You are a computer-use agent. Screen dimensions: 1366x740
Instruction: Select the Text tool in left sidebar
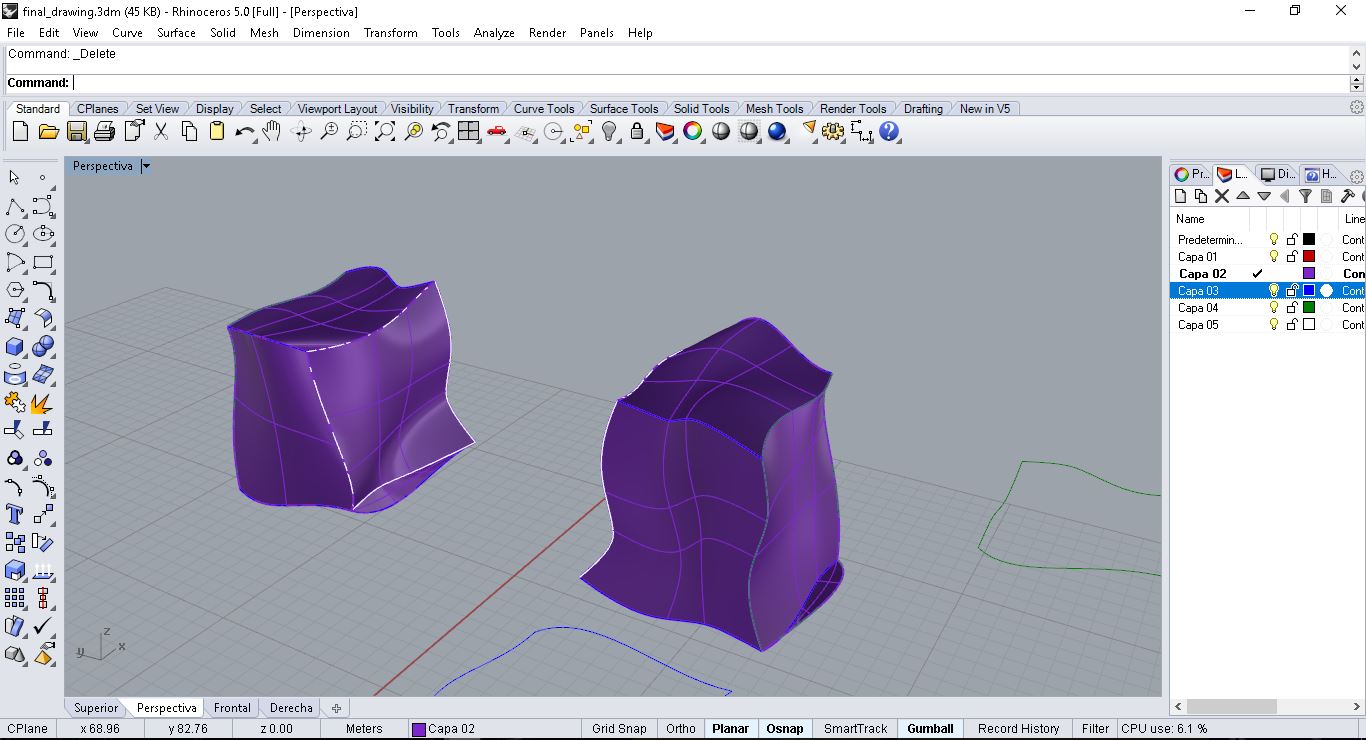tap(15, 515)
